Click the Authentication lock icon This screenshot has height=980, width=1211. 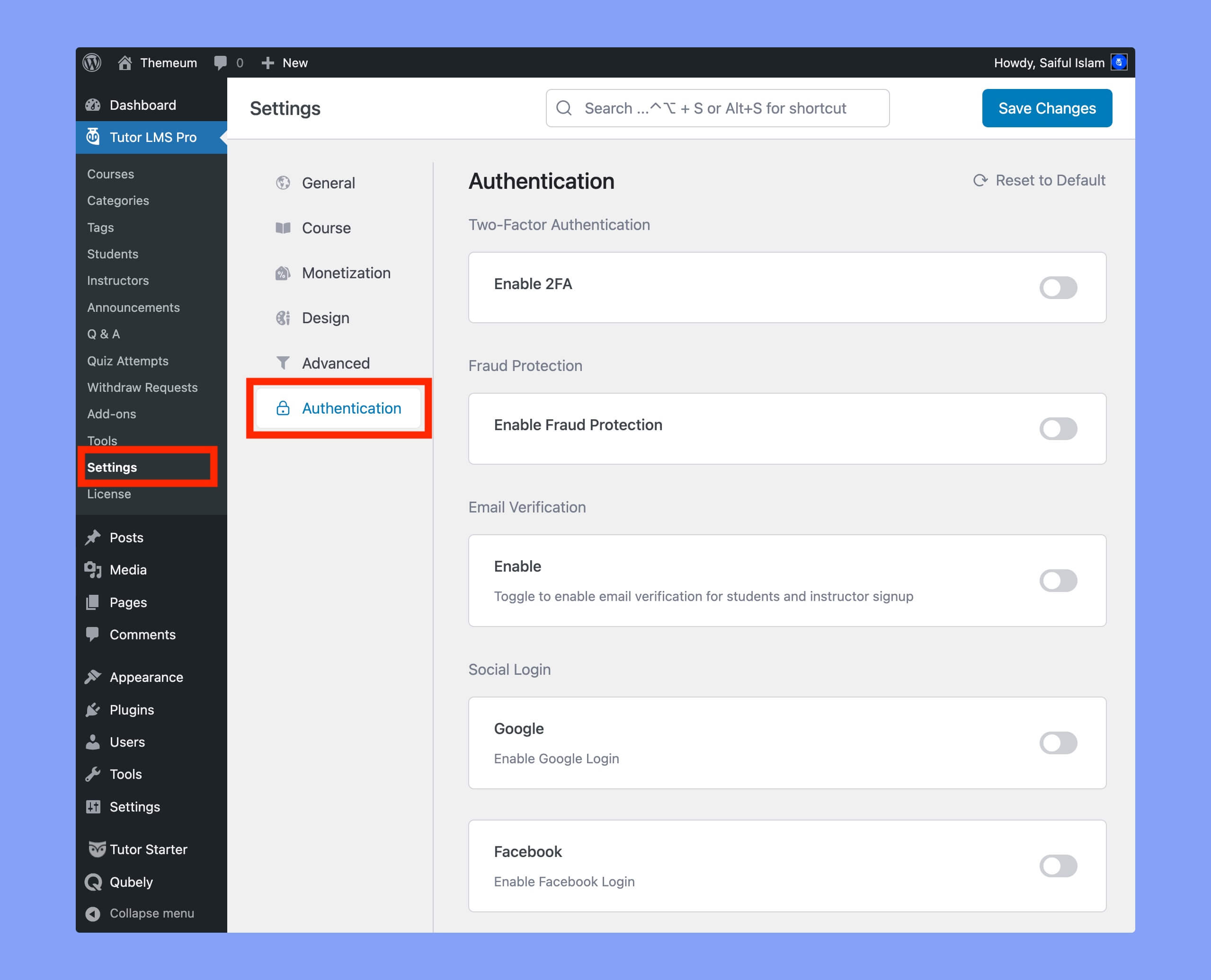(x=283, y=408)
